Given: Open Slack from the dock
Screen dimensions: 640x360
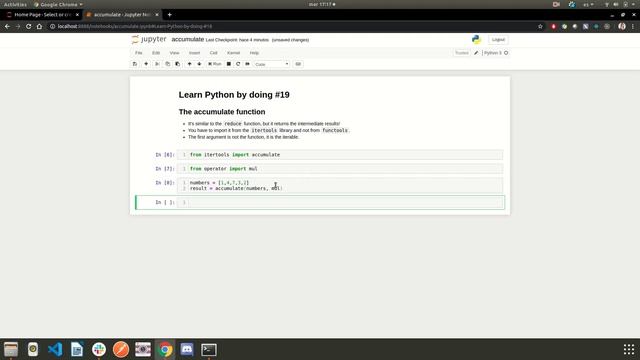Looking at the screenshot, I should 99,349.
